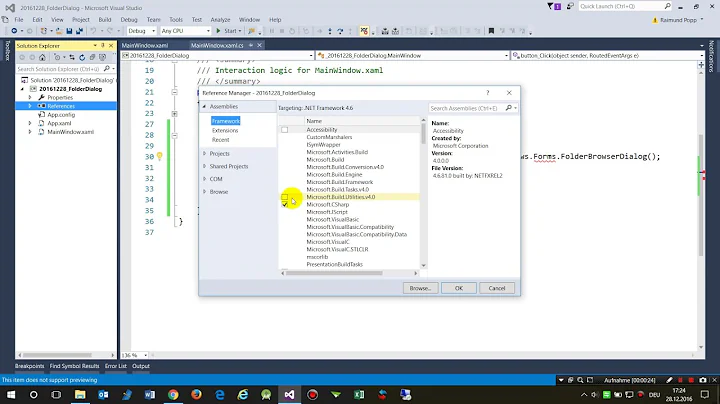
Task: Uncheck the Microsoft.CSharp checkbox
Action: click(x=285, y=204)
